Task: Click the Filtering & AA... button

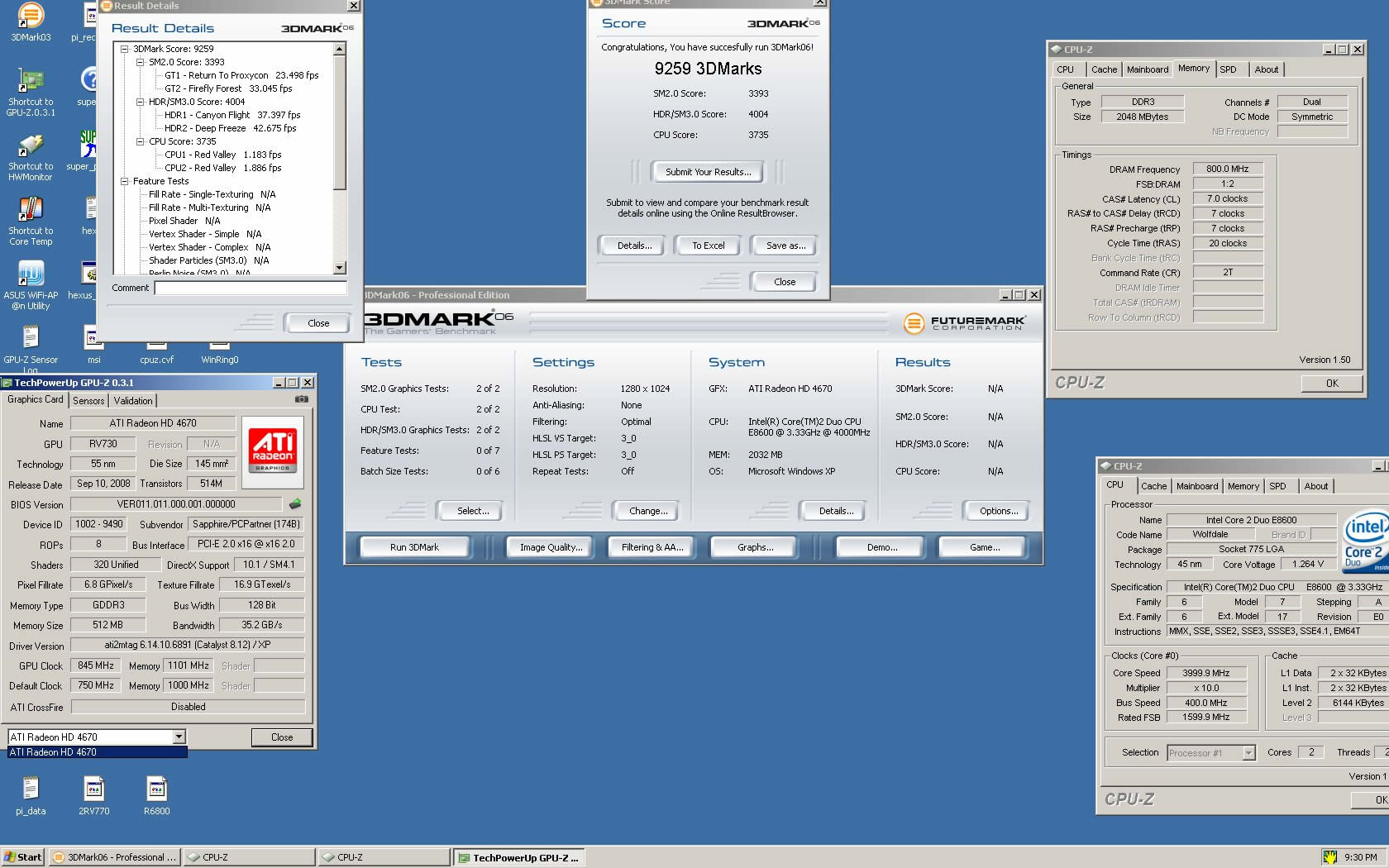Action: click(652, 547)
